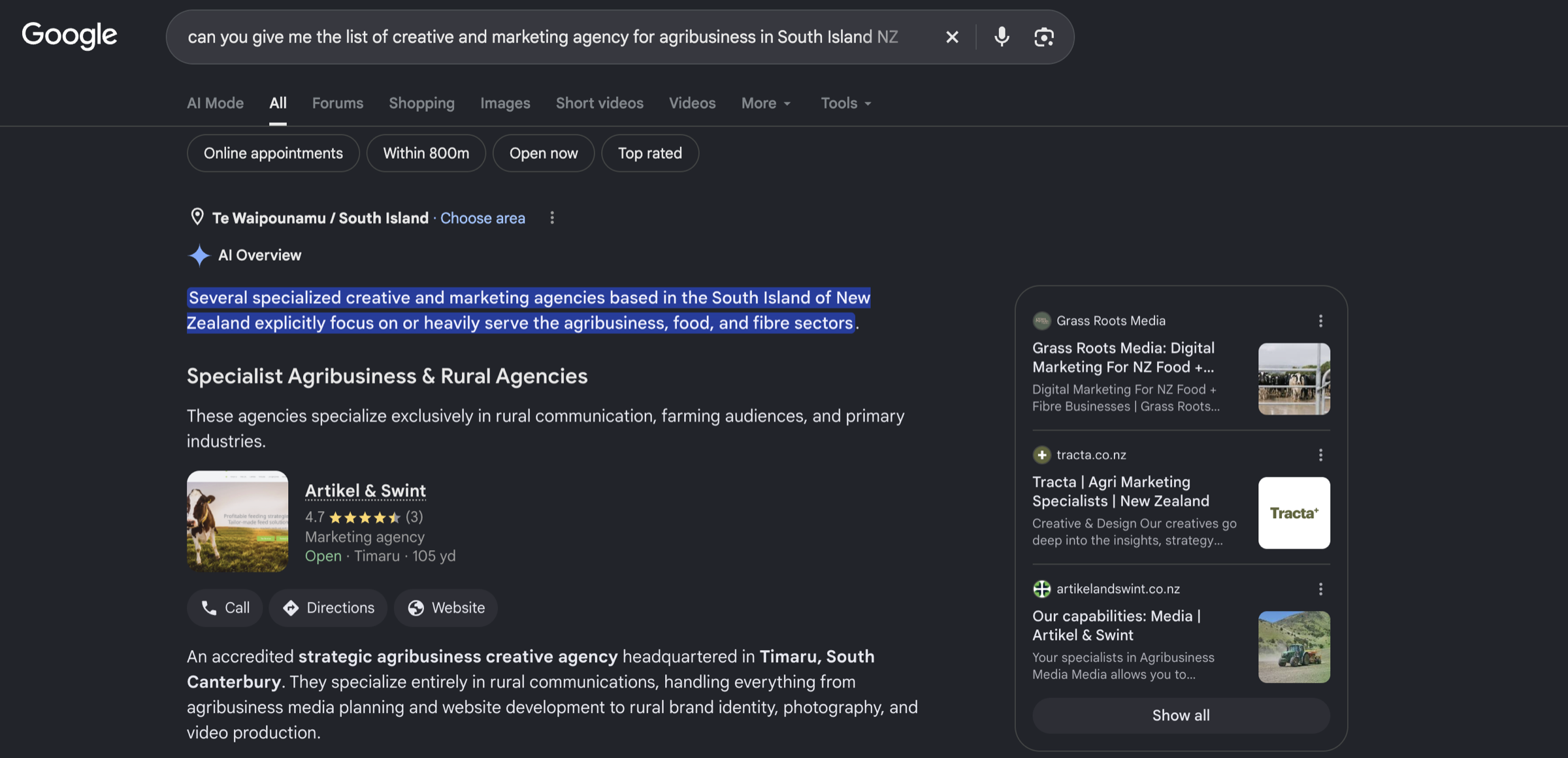Toggle the Top rated filter chip
The width and height of the screenshot is (1568, 758).
click(650, 153)
